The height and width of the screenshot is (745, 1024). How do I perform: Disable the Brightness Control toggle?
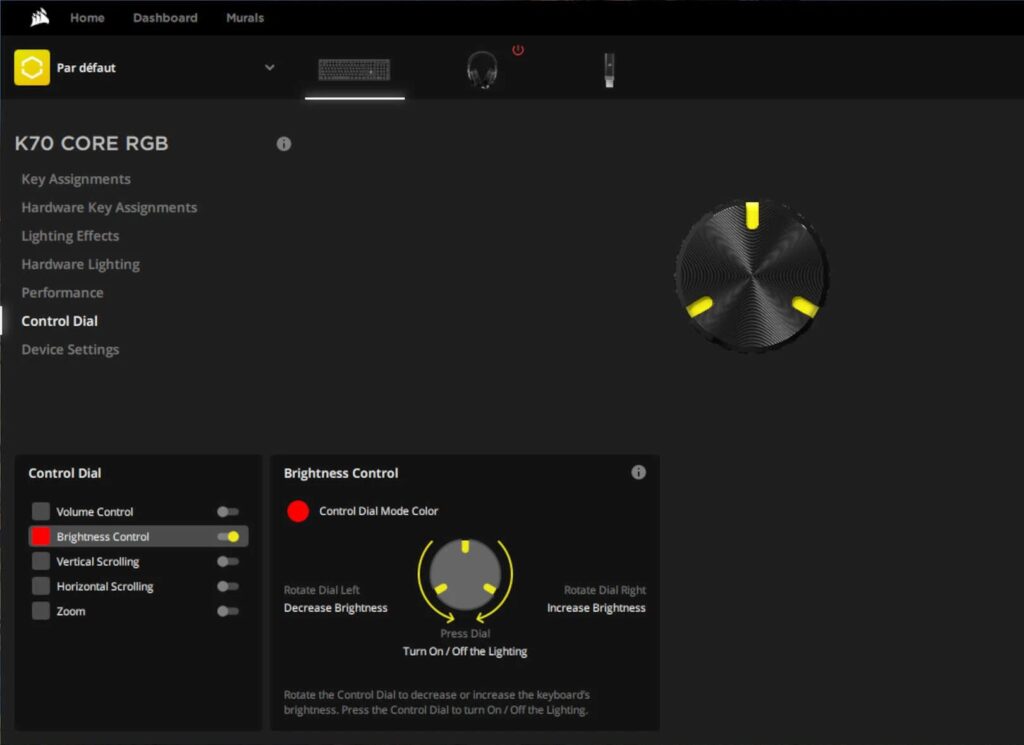[x=228, y=537]
